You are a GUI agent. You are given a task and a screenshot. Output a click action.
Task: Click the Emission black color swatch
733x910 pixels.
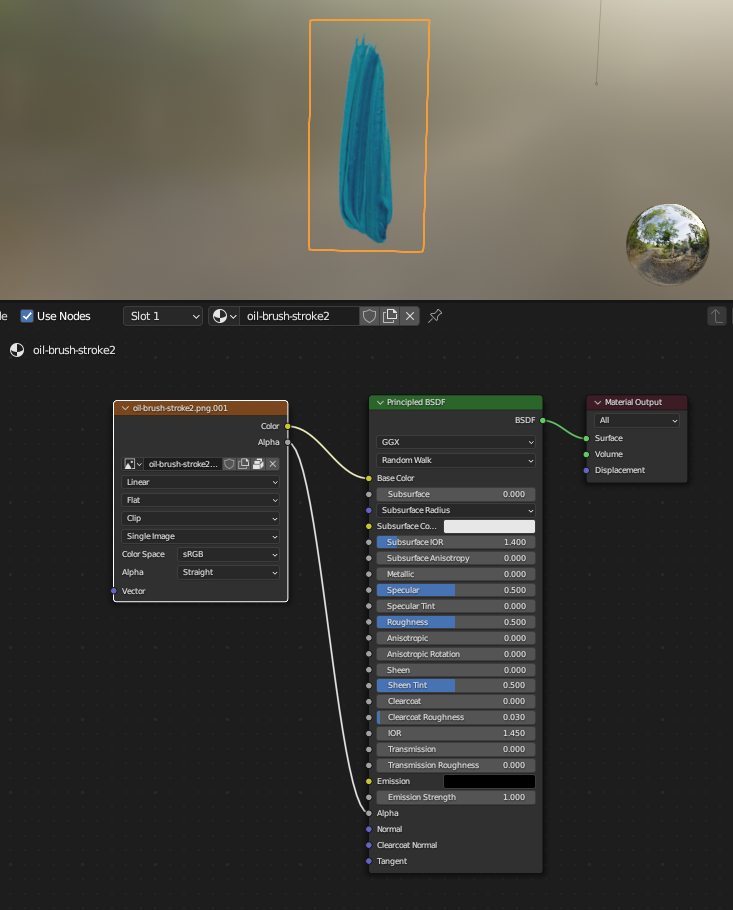(489, 781)
